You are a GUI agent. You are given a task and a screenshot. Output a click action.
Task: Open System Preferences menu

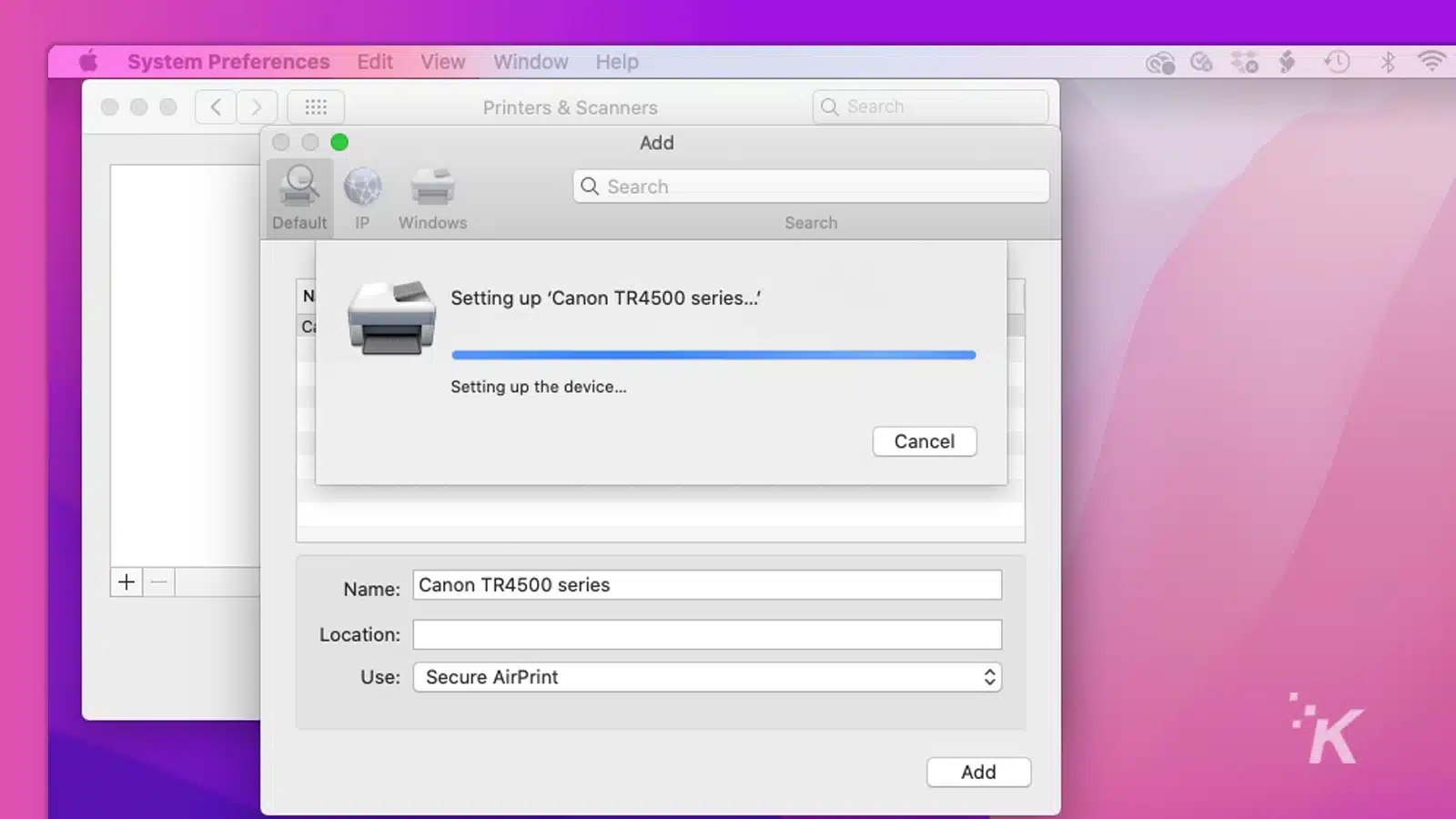coord(228,62)
